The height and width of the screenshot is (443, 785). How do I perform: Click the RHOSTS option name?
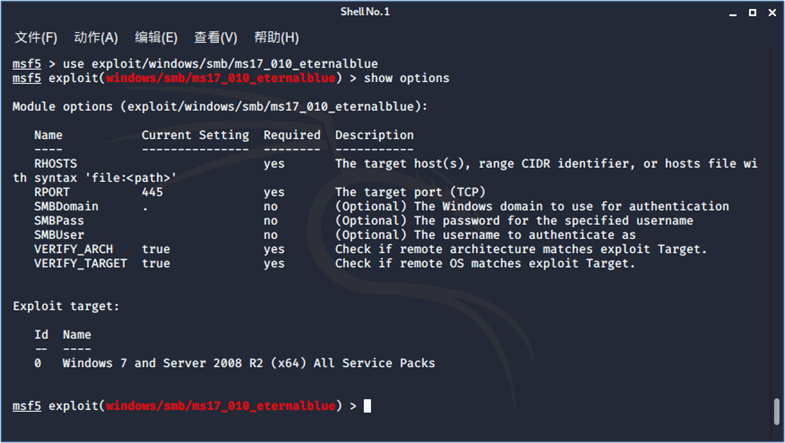pos(56,163)
